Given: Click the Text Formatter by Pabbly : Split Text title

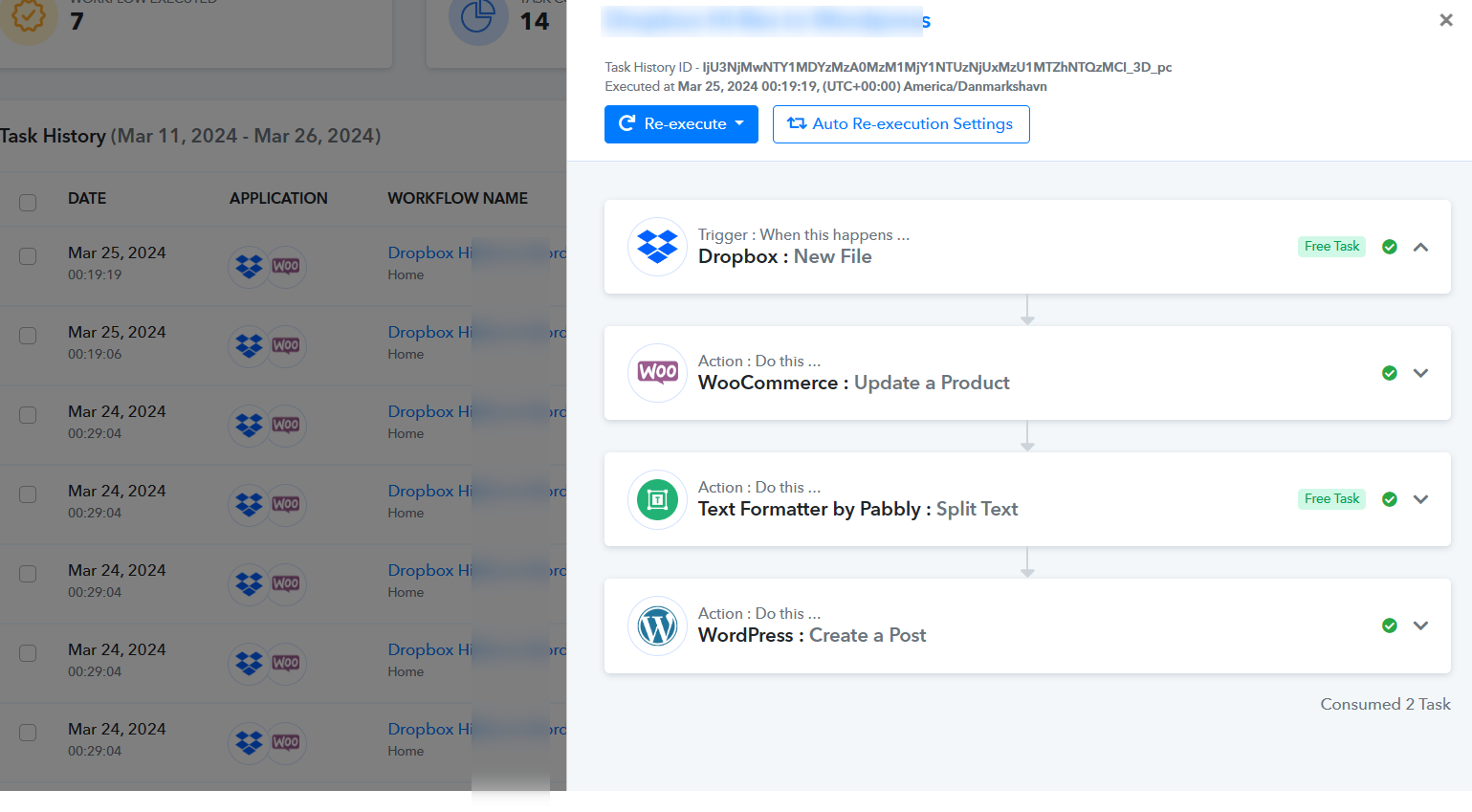Looking at the screenshot, I should point(857,509).
